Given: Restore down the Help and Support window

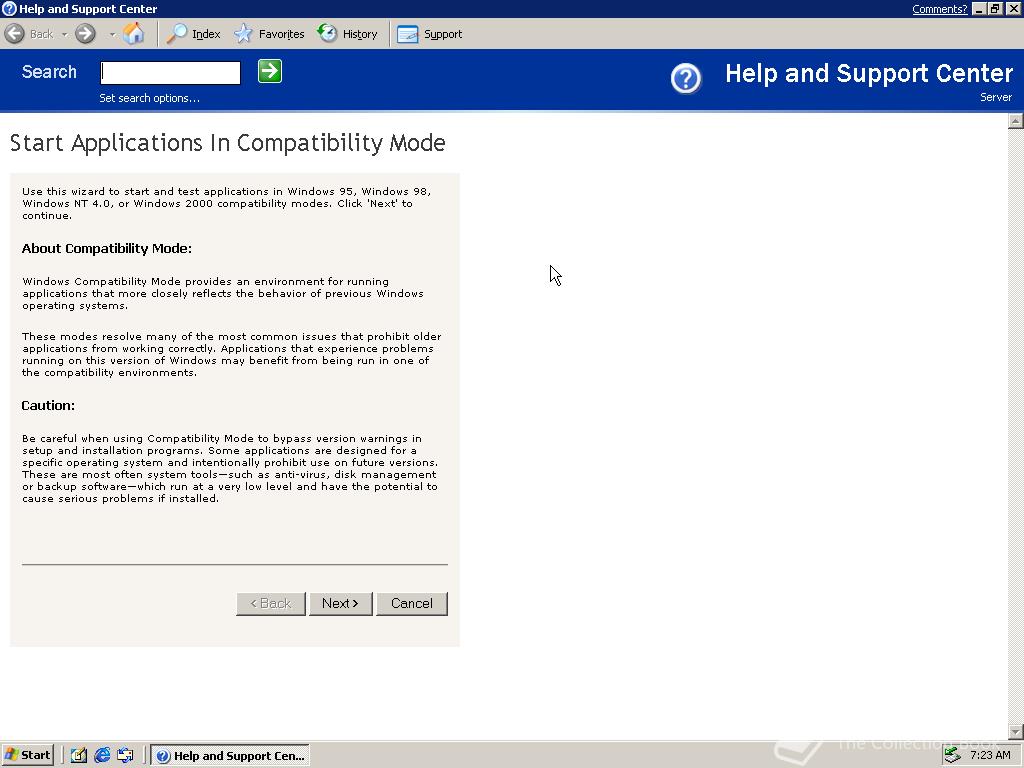Looking at the screenshot, I should pyautogui.click(x=994, y=8).
